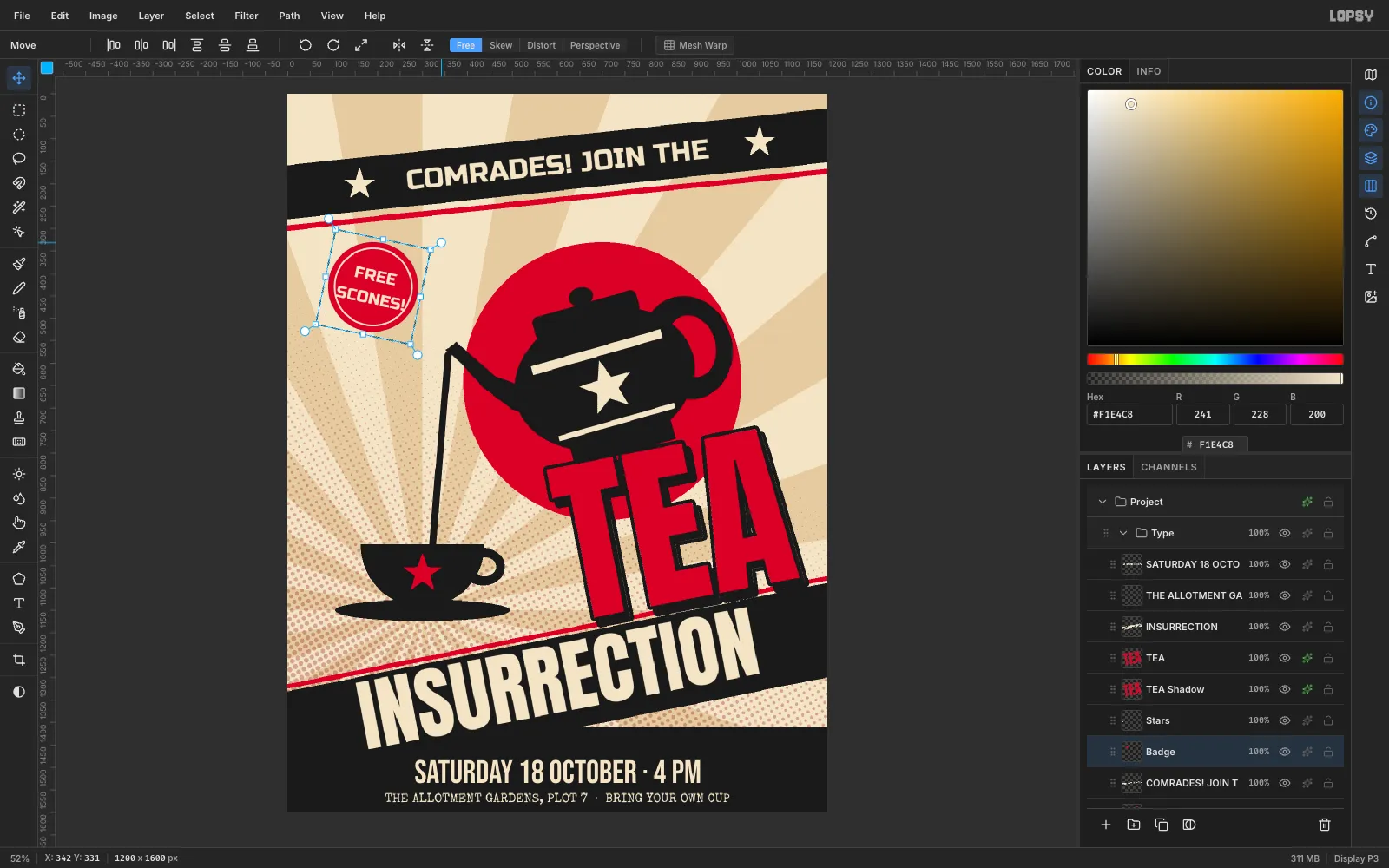Hide the INSURRECTION layer
The width and height of the screenshot is (1389, 868).
[x=1285, y=627]
